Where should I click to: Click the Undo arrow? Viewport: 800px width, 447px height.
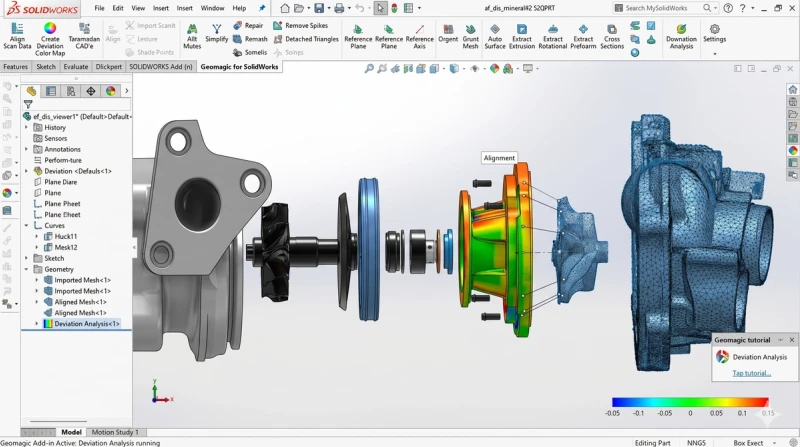[359, 8]
